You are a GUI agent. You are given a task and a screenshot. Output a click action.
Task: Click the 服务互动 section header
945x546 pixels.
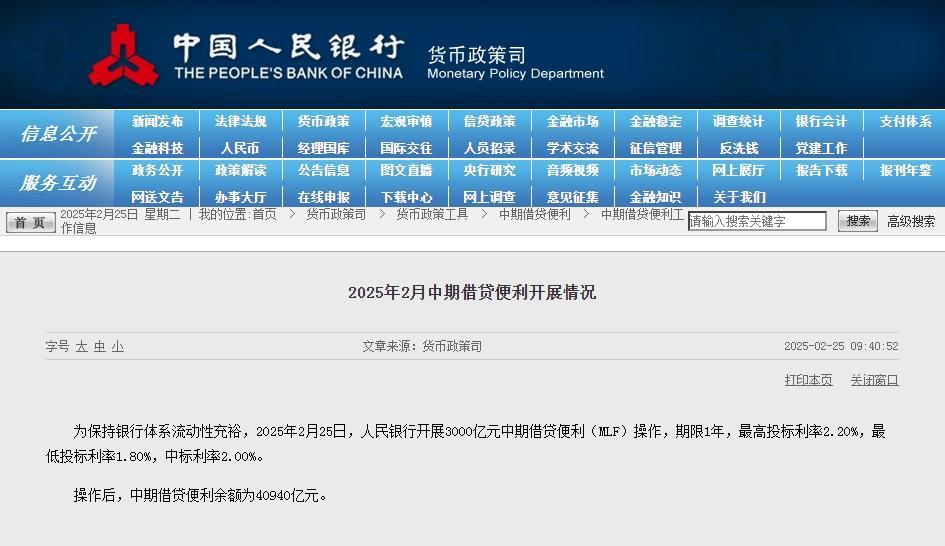pyautogui.click(x=58, y=183)
